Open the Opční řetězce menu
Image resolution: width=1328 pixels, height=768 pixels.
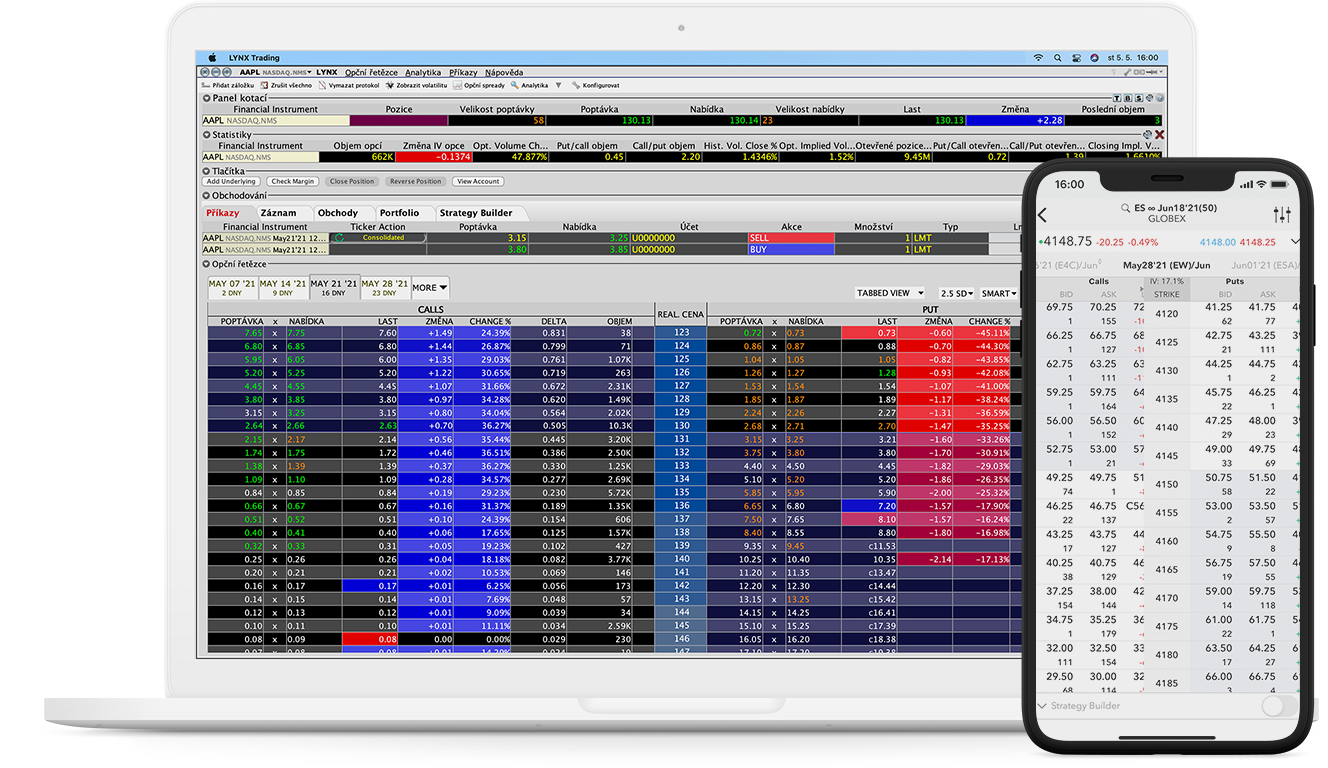pyautogui.click(x=371, y=72)
